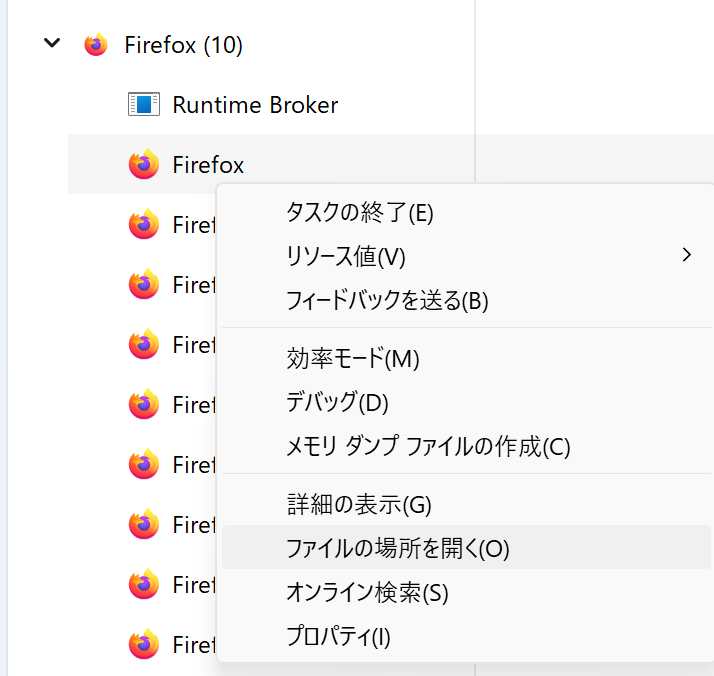Viewport: 714px width, 676px height.
Task: Select メモリ ダンプ ファイルの作成(C)
Action: click(428, 446)
